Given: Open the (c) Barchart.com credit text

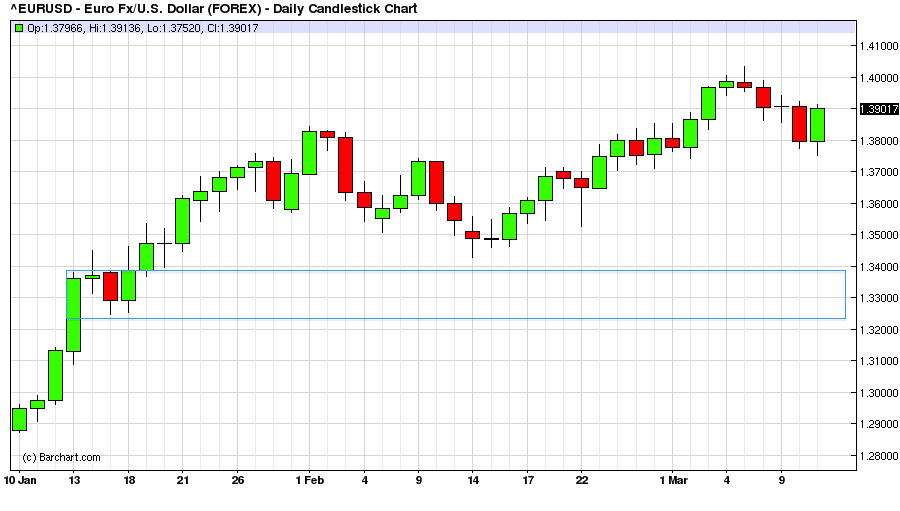Looking at the screenshot, I should 61,458.
